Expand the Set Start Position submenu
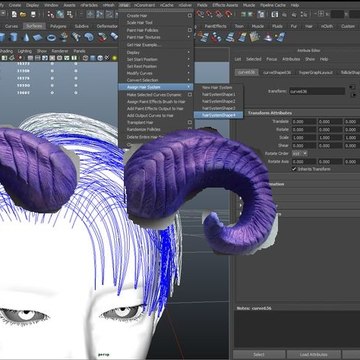The width and height of the screenshot is (360, 360). [156, 59]
